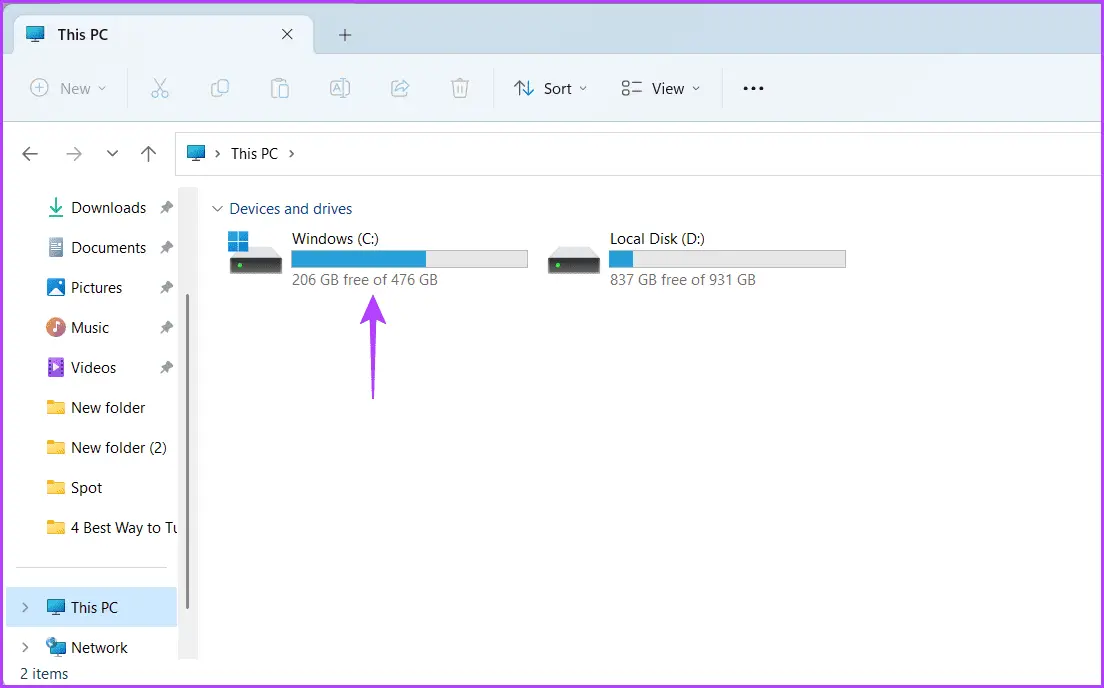
Task: Select the Local Disk (D:) drive icon
Action: [x=574, y=259]
